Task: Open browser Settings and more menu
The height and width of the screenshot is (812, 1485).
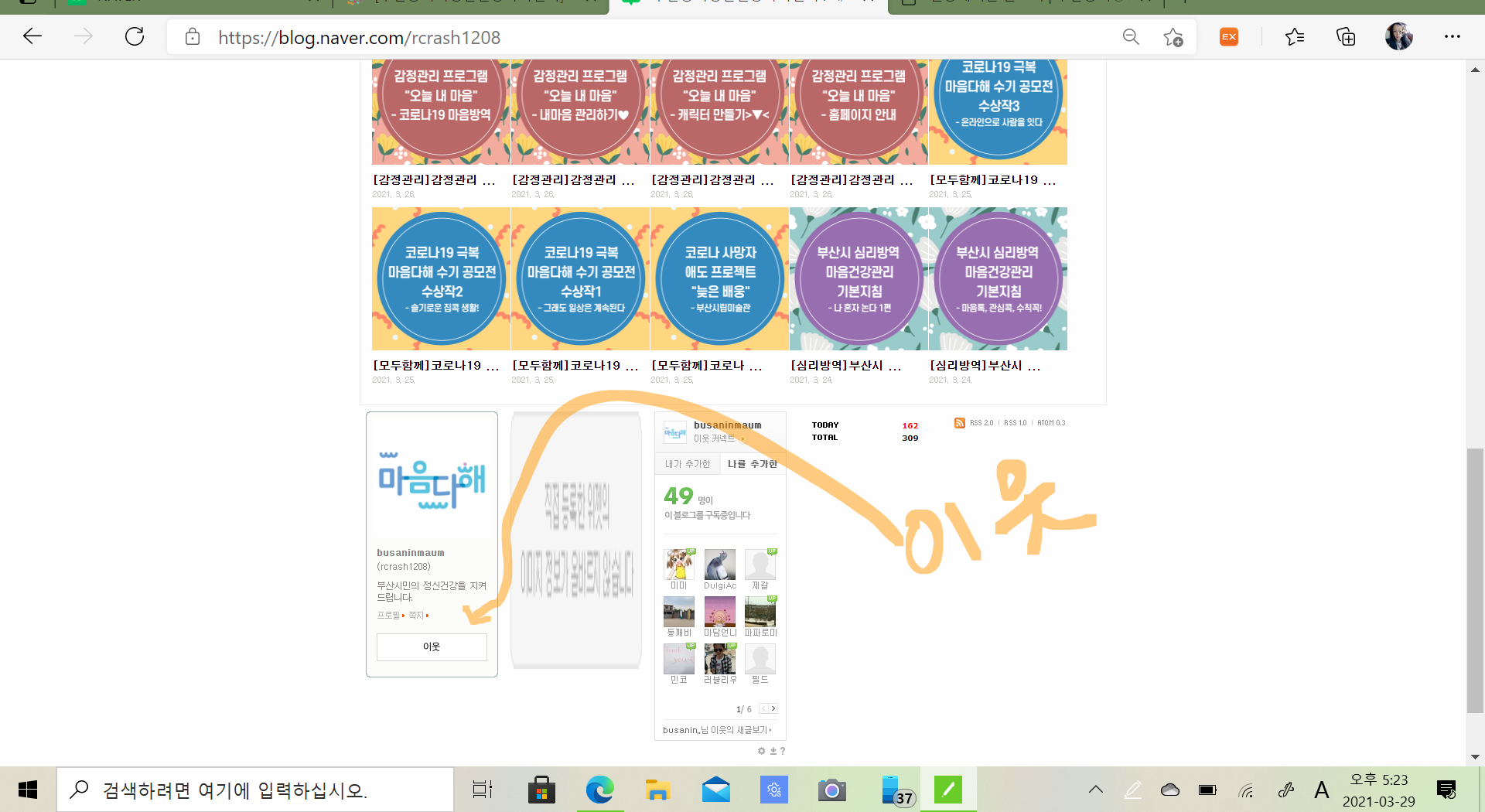Action: coord(1452,37)
